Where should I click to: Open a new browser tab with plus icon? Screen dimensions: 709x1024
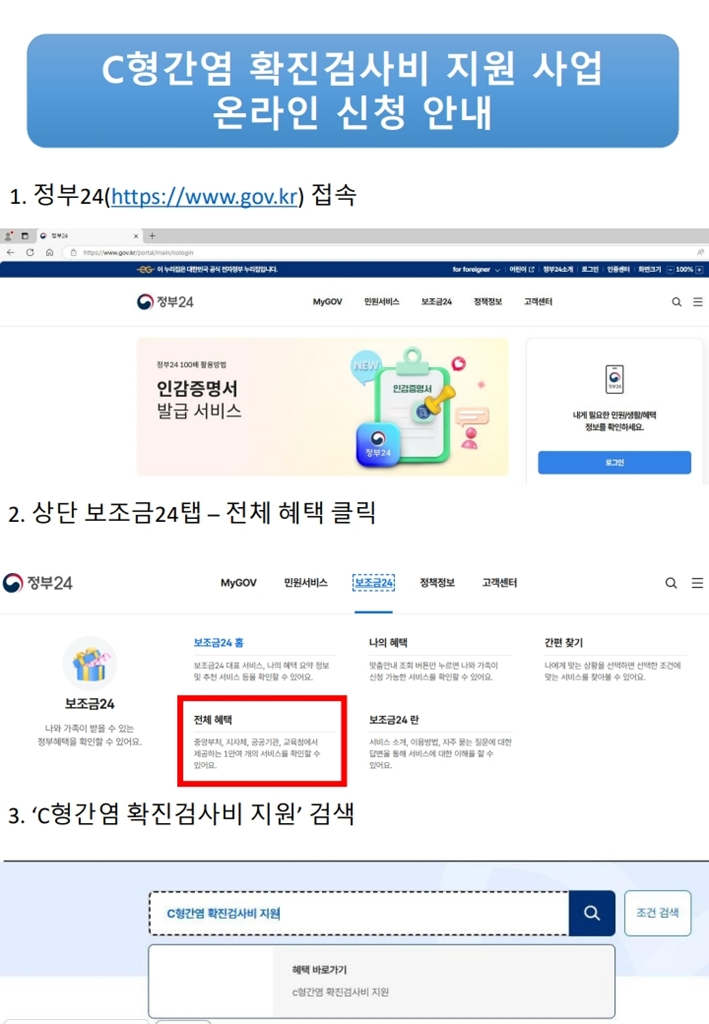click(x=152, y=236)
